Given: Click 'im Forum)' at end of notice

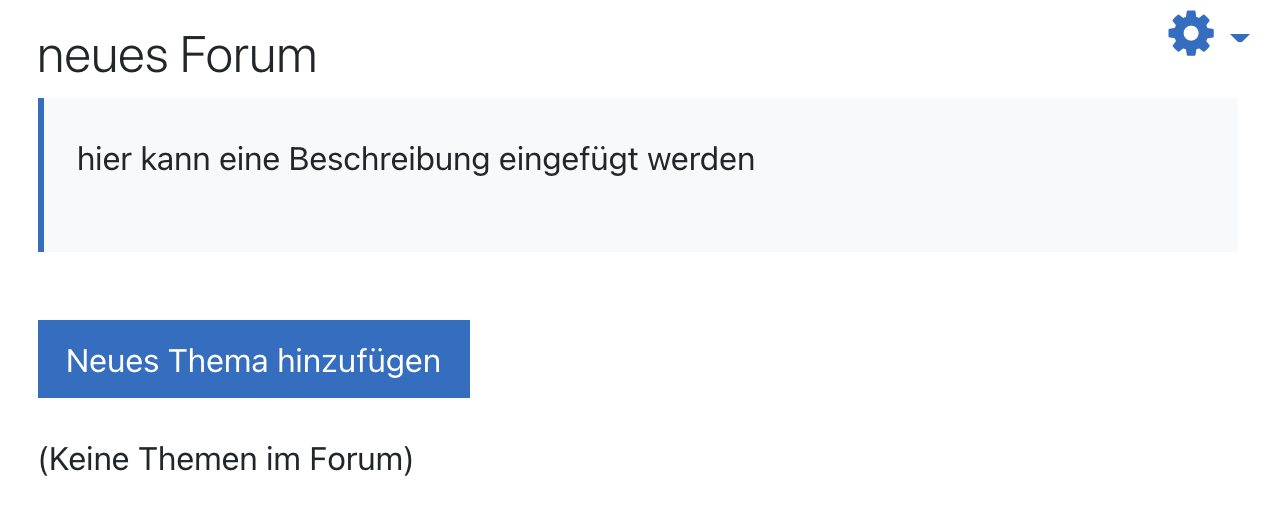Looking at the screenshot, I should click(x=348, y=459).
